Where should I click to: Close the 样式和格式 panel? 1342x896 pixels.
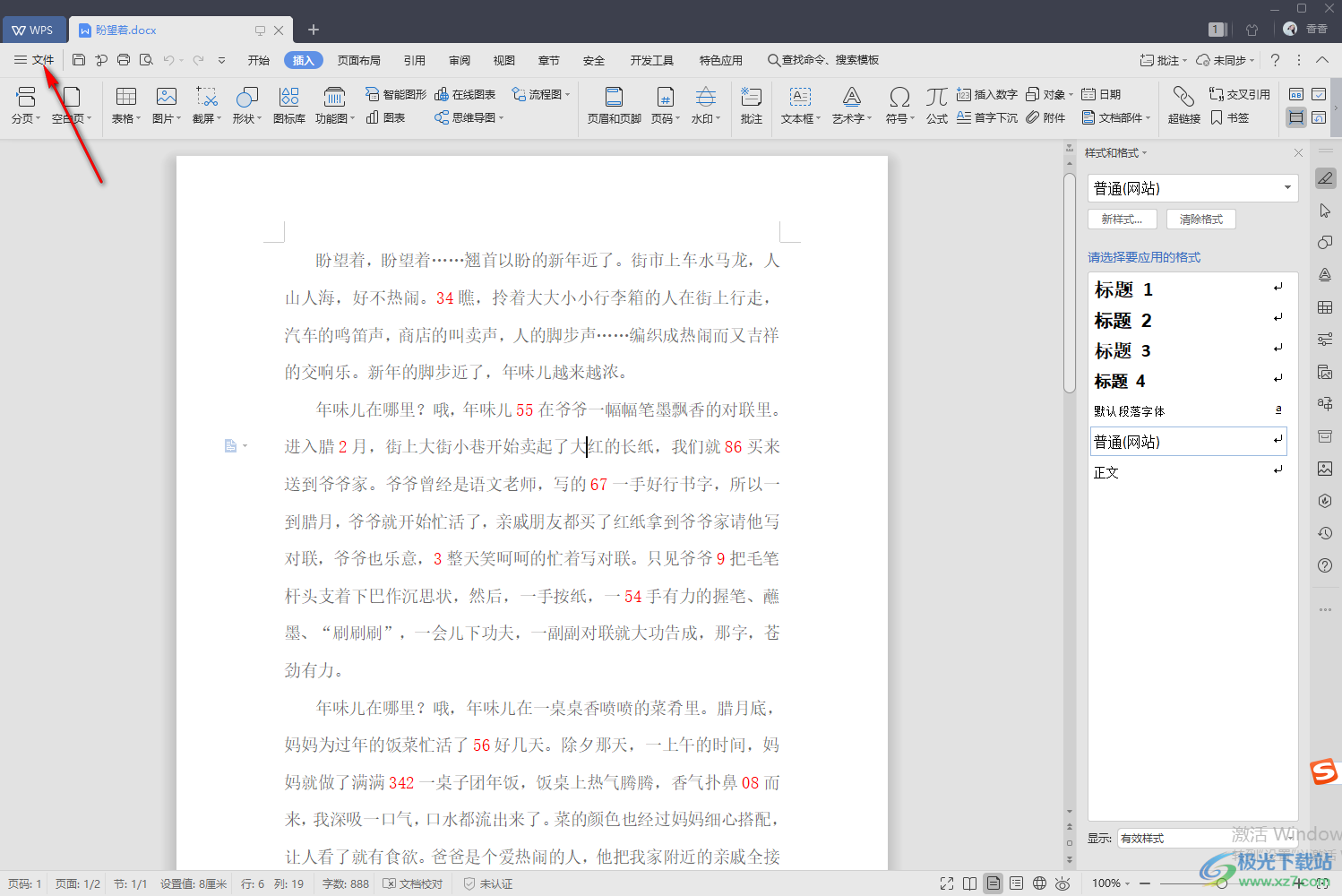pyautogui.click(x=1298, y=153)
